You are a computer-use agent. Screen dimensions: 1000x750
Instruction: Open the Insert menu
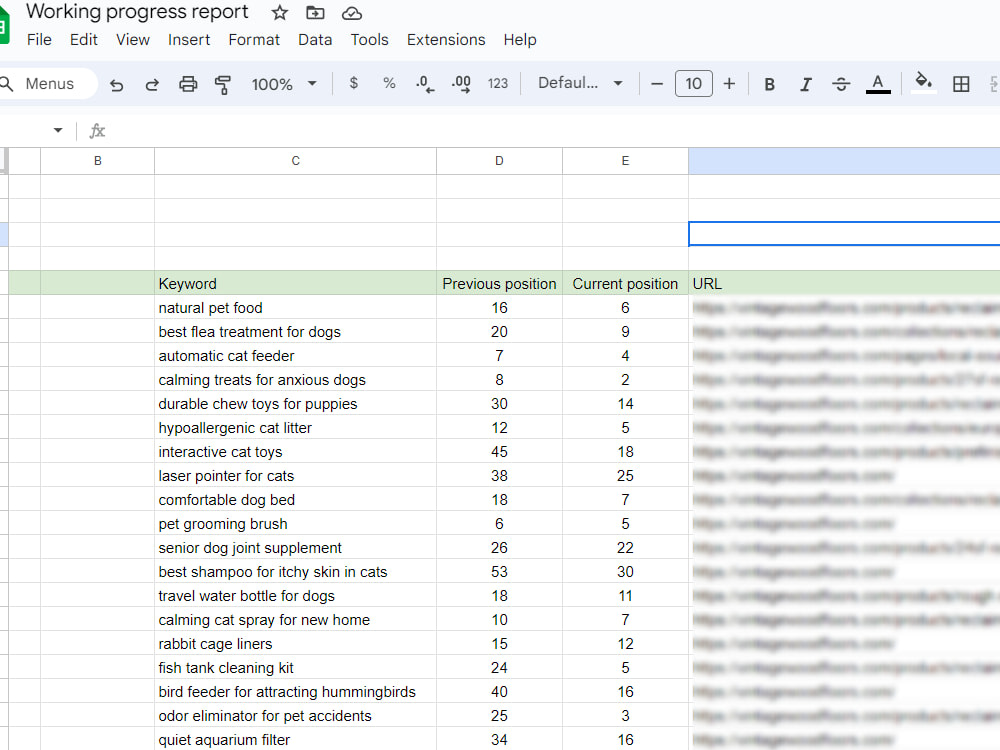[189, 40]
